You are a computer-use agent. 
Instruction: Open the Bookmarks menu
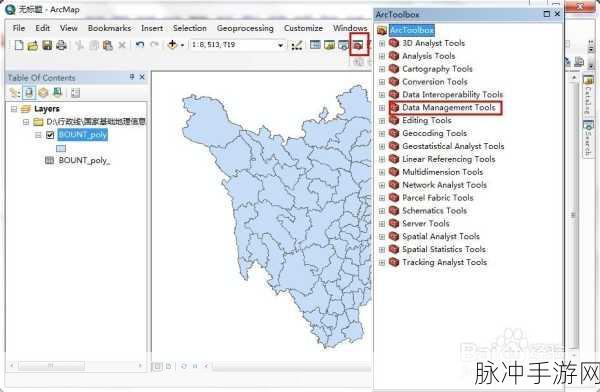[109, 28]
